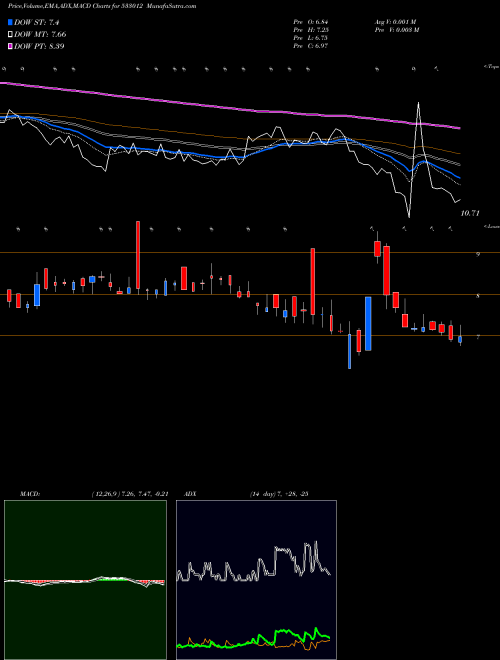Screen dimensions: 500x660
Task: Click the 'Pre V: 0.003 M' volume text
Action: click(396, 30)
